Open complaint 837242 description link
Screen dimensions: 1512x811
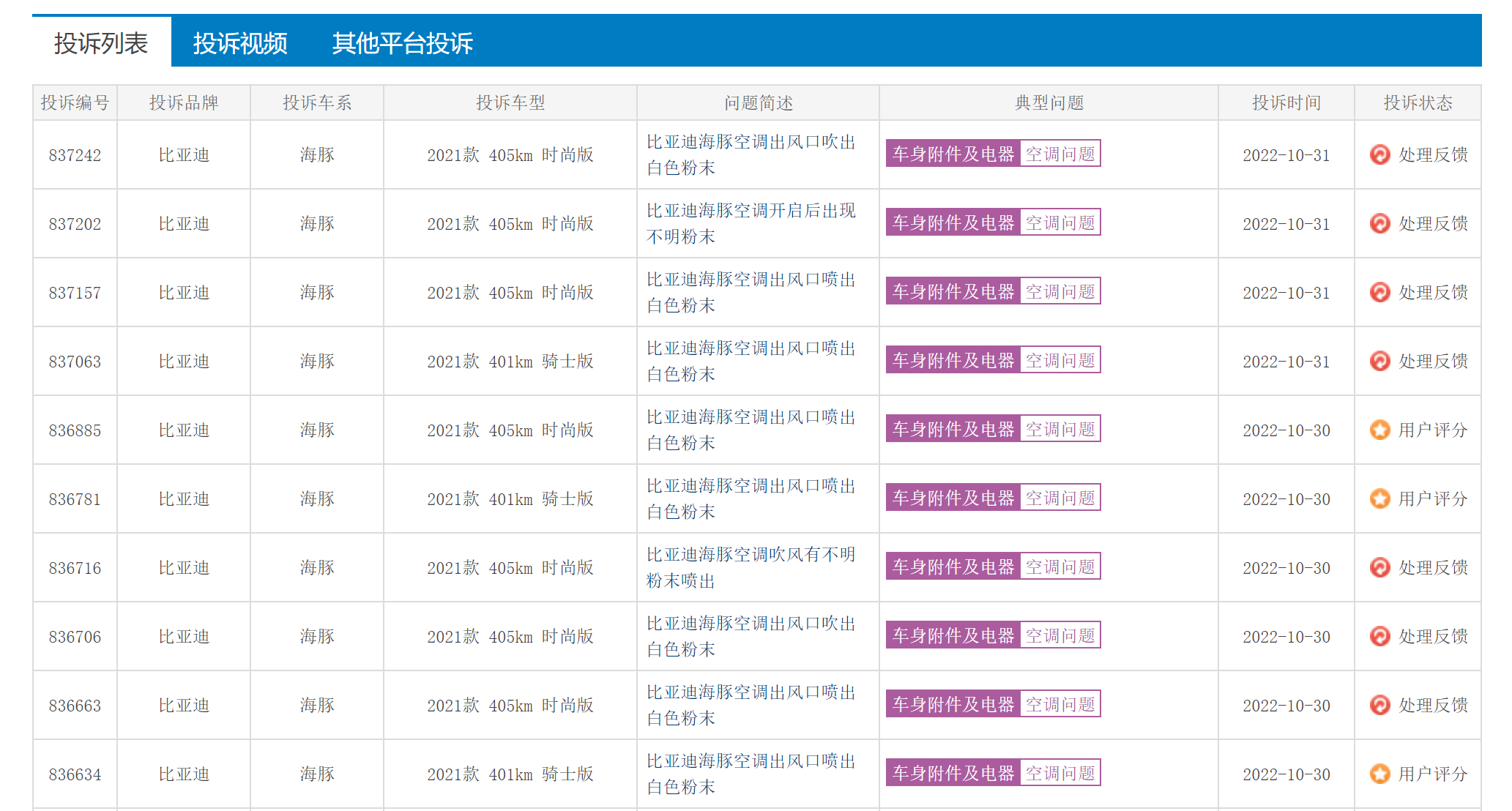pos(751,154)
